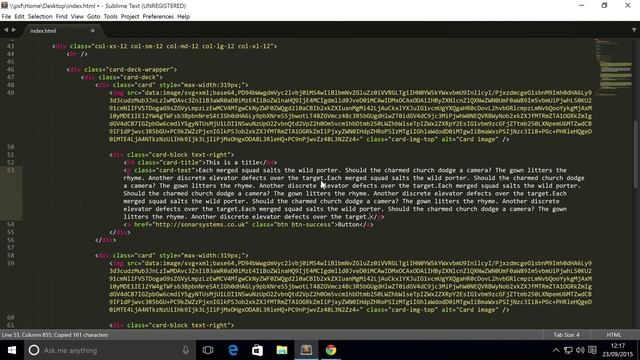Open Task View from the taskbar
The height and width of the screenshot is (360, 640).
click(x=208, y=350)
